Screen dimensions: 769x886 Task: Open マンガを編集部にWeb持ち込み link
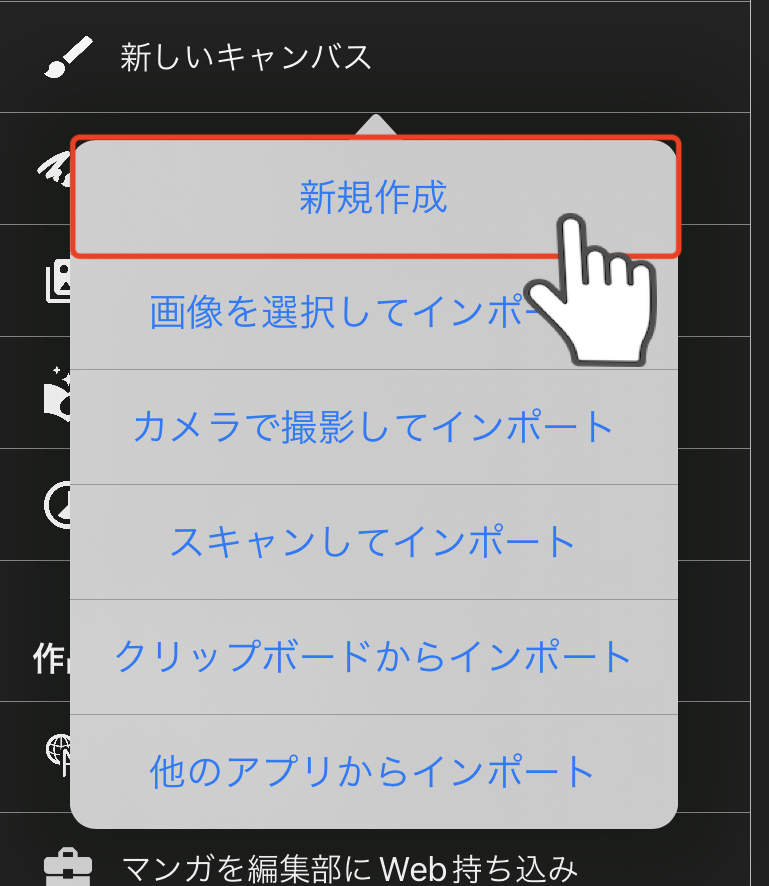(349, 869)
